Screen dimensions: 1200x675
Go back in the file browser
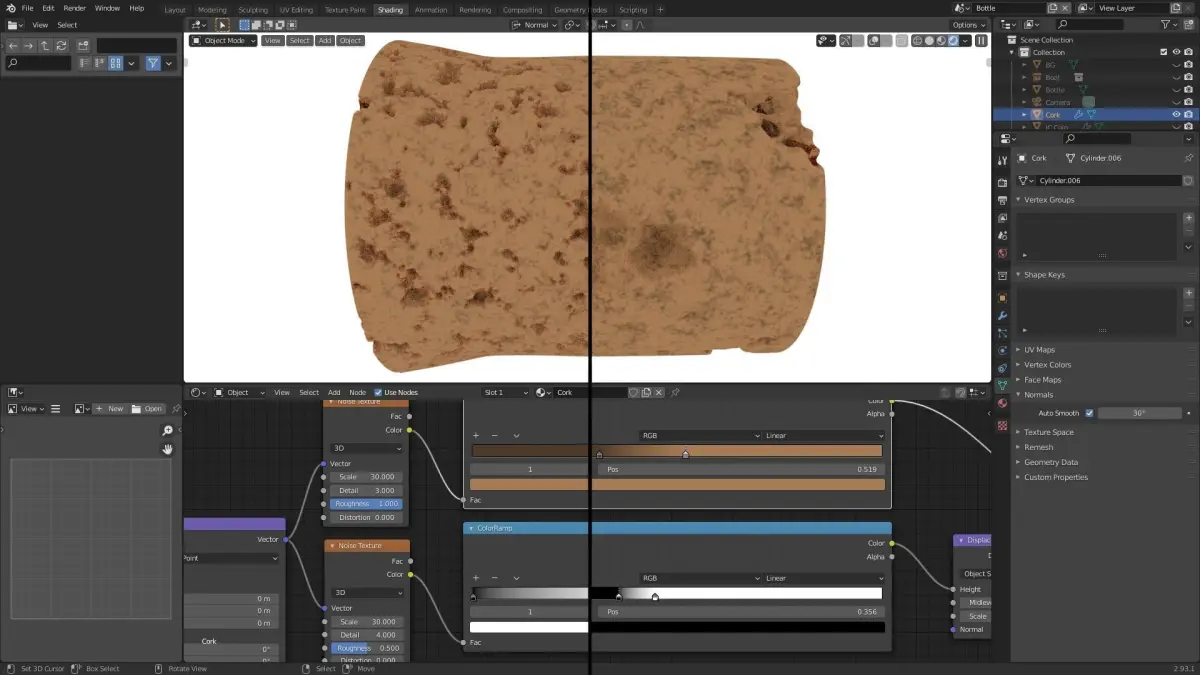click(14, 46)
